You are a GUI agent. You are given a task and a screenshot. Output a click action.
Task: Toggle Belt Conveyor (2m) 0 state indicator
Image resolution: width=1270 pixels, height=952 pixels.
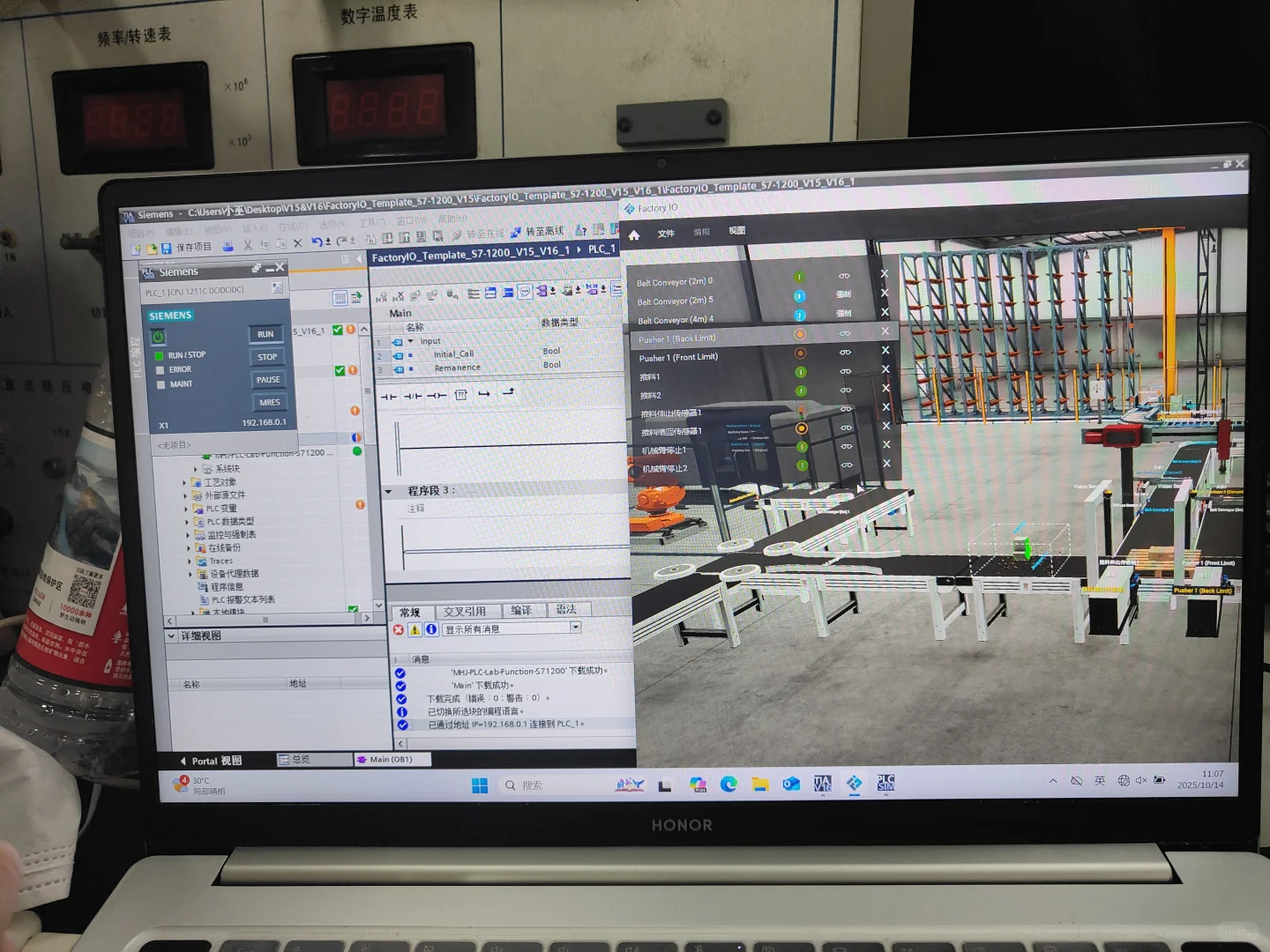[x=799, y=277]
